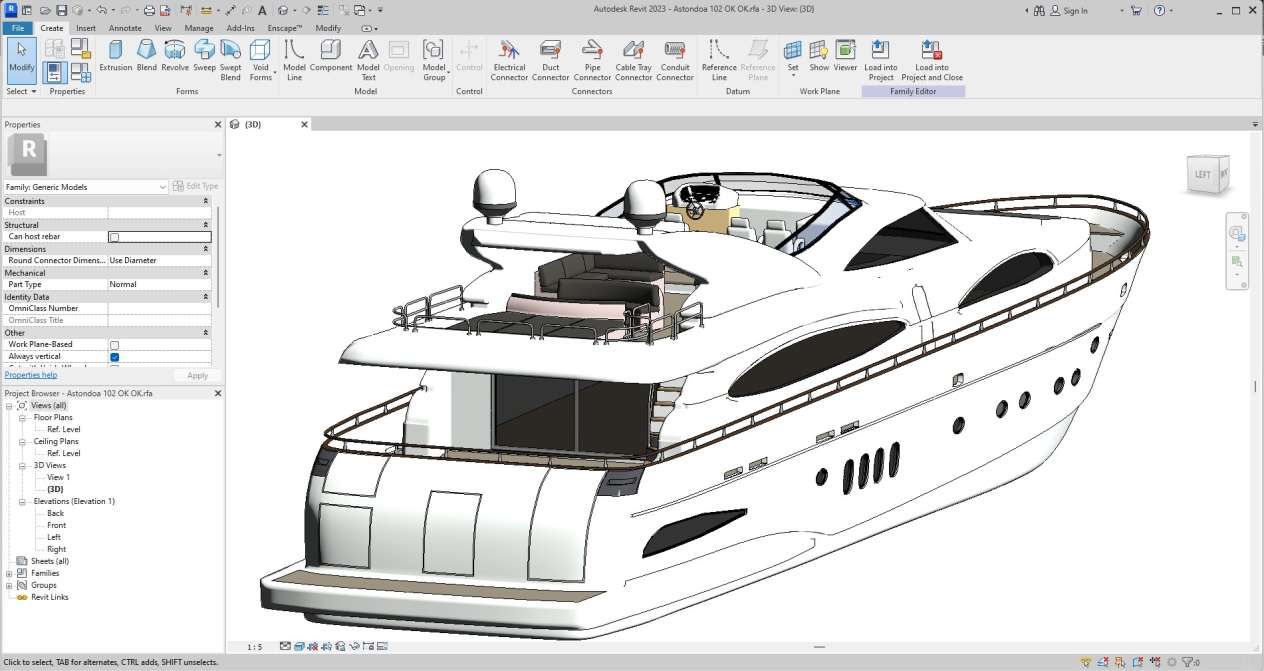Screen dimensions: 1264x671
Task: Click the OmniClass Number field
Action: 159,309
